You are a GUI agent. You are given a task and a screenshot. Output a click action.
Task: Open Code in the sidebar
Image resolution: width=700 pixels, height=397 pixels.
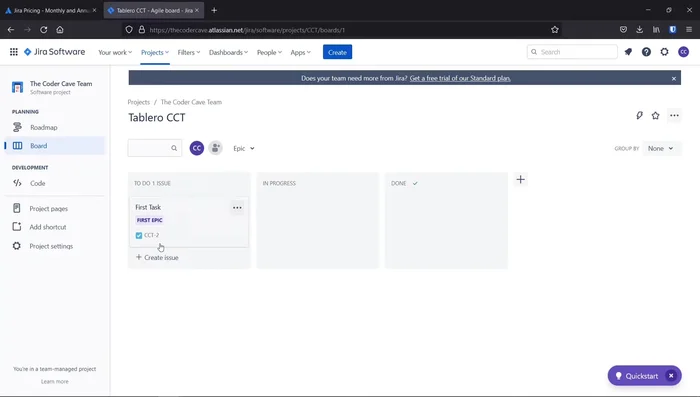coord(54,183)
